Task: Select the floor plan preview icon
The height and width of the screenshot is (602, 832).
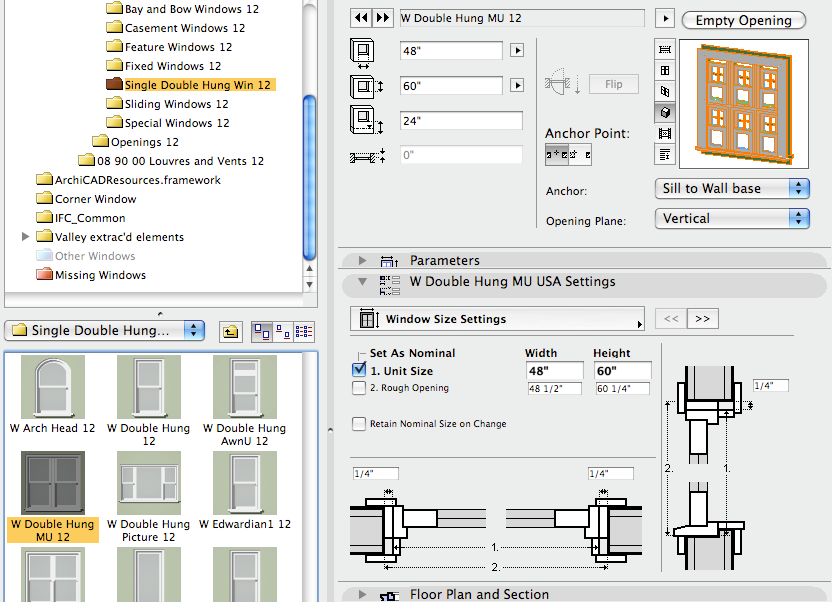Action: click(664, 50)
